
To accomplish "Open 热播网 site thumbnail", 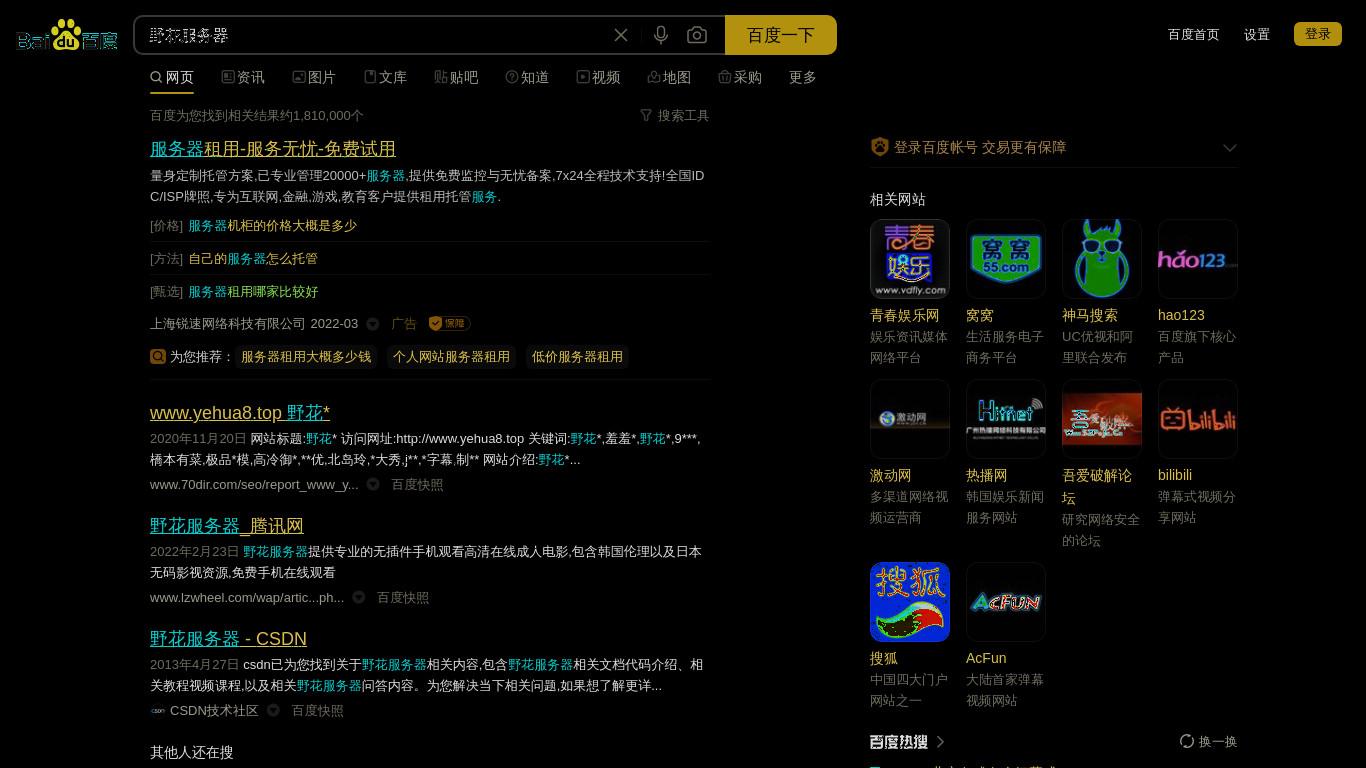I will (x=1006, y=419).
